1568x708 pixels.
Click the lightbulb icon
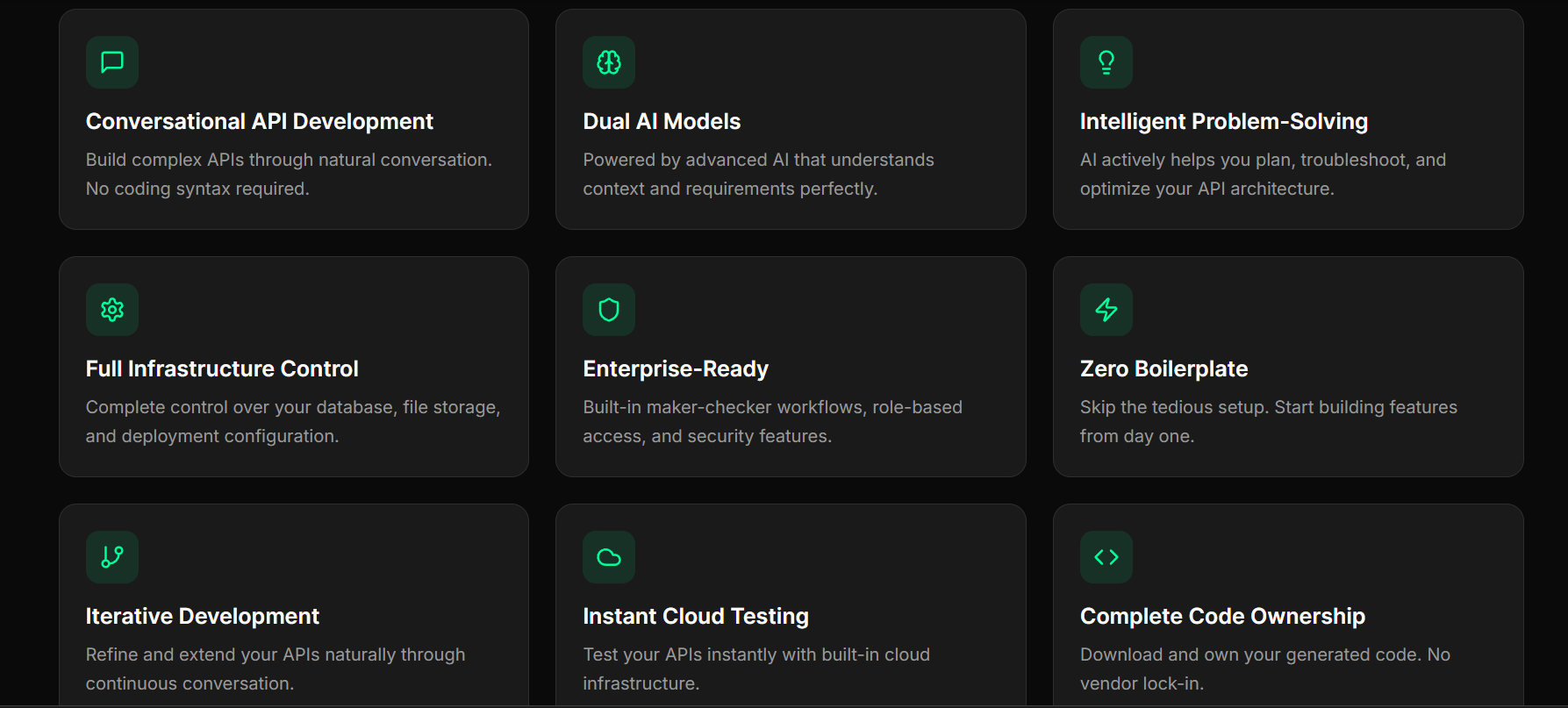coord(1106,62)
